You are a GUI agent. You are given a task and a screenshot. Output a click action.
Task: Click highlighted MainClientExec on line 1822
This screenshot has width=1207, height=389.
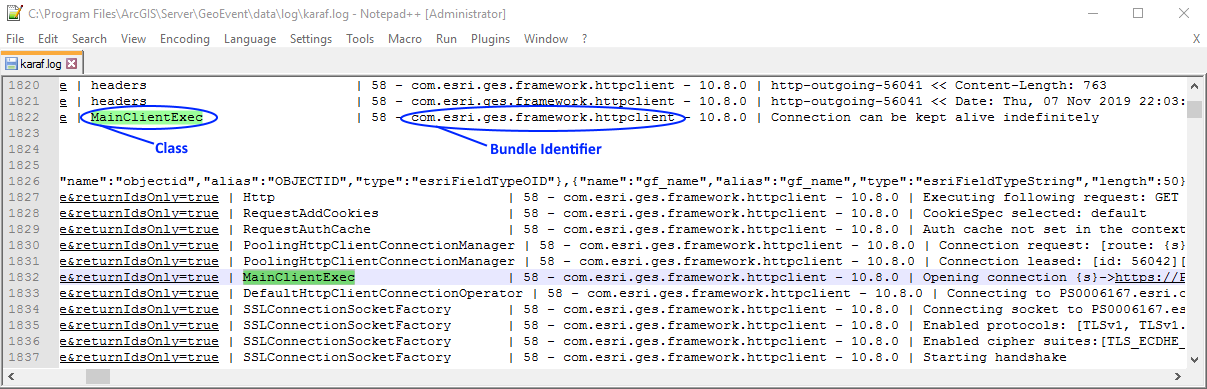pos(147,117)
